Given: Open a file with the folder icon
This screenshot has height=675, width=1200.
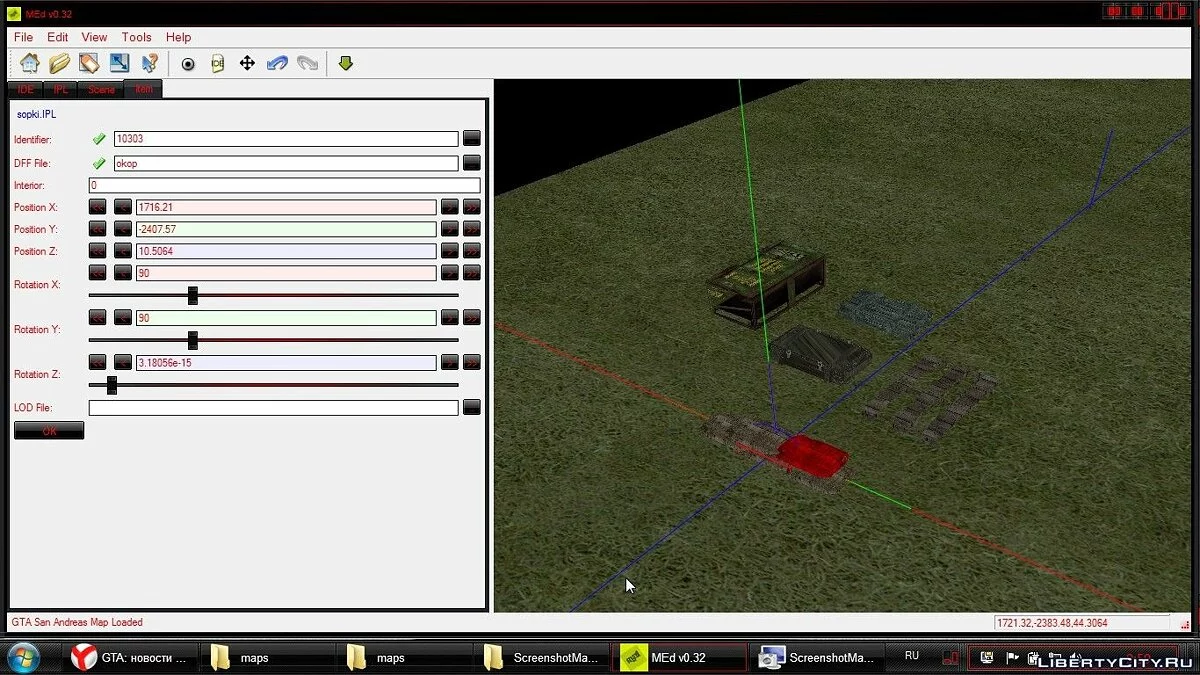Looking at the screenshot, I should click(x=60, y=63).
